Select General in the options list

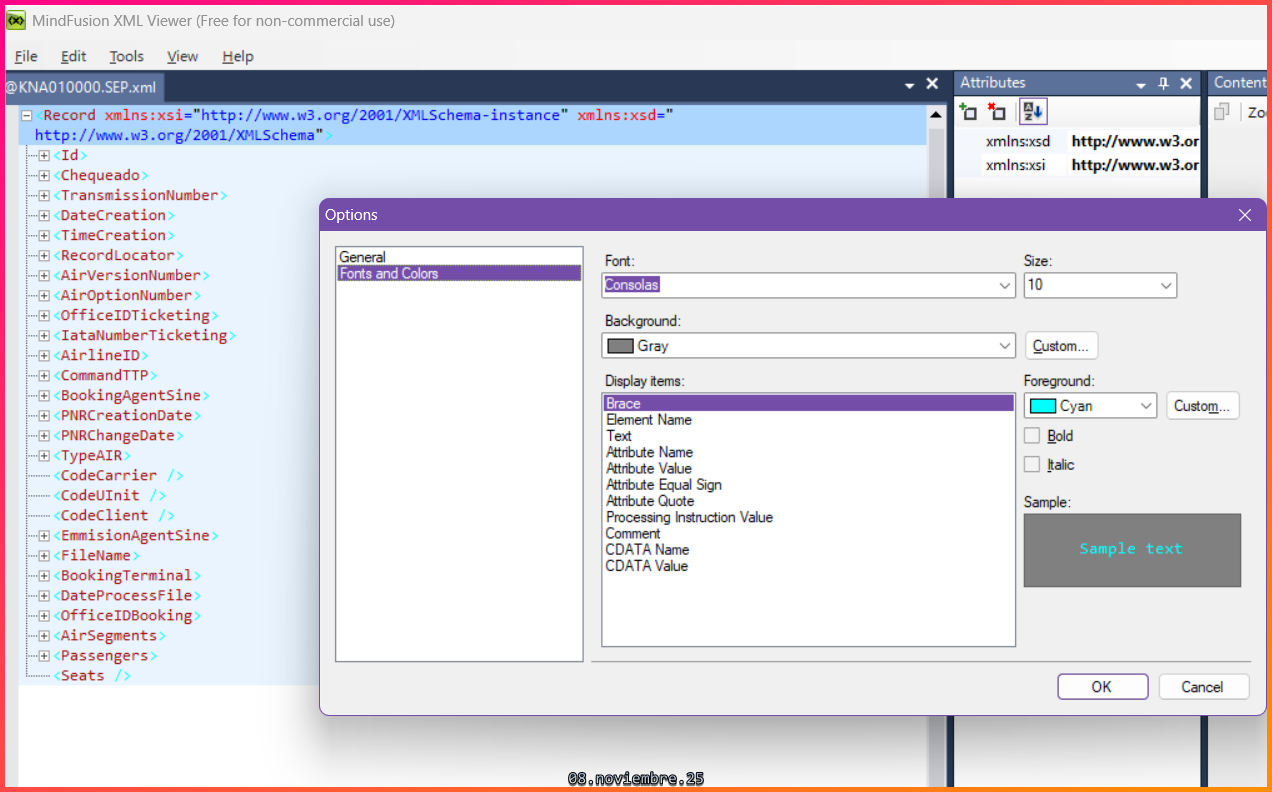click(362, 257)
